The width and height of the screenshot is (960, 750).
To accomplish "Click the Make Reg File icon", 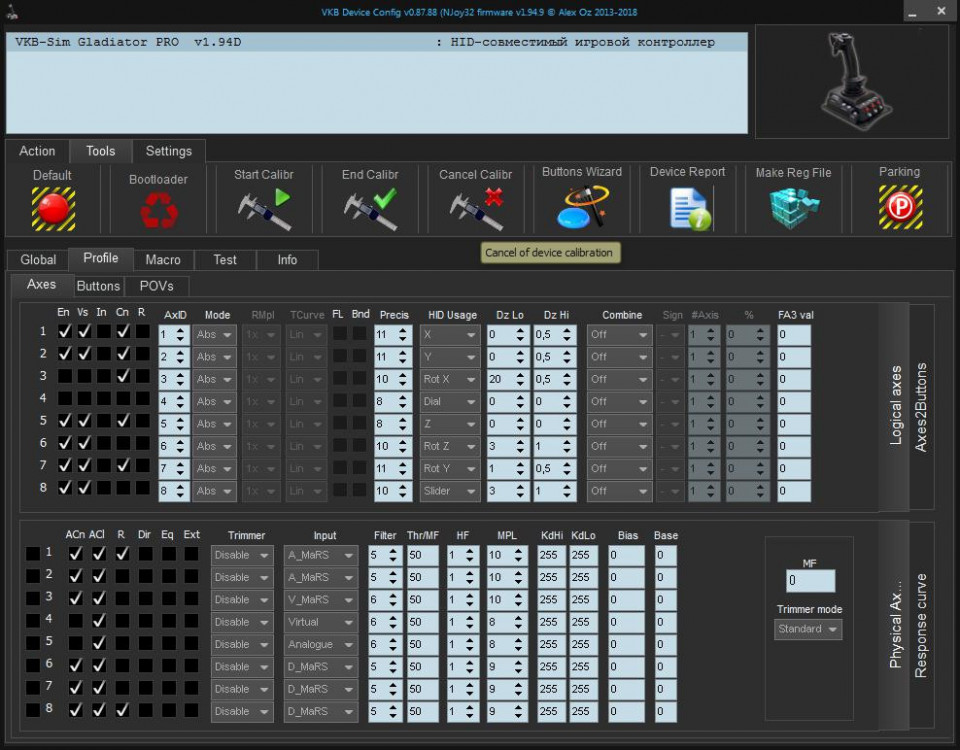I will [x=794, y=208].
